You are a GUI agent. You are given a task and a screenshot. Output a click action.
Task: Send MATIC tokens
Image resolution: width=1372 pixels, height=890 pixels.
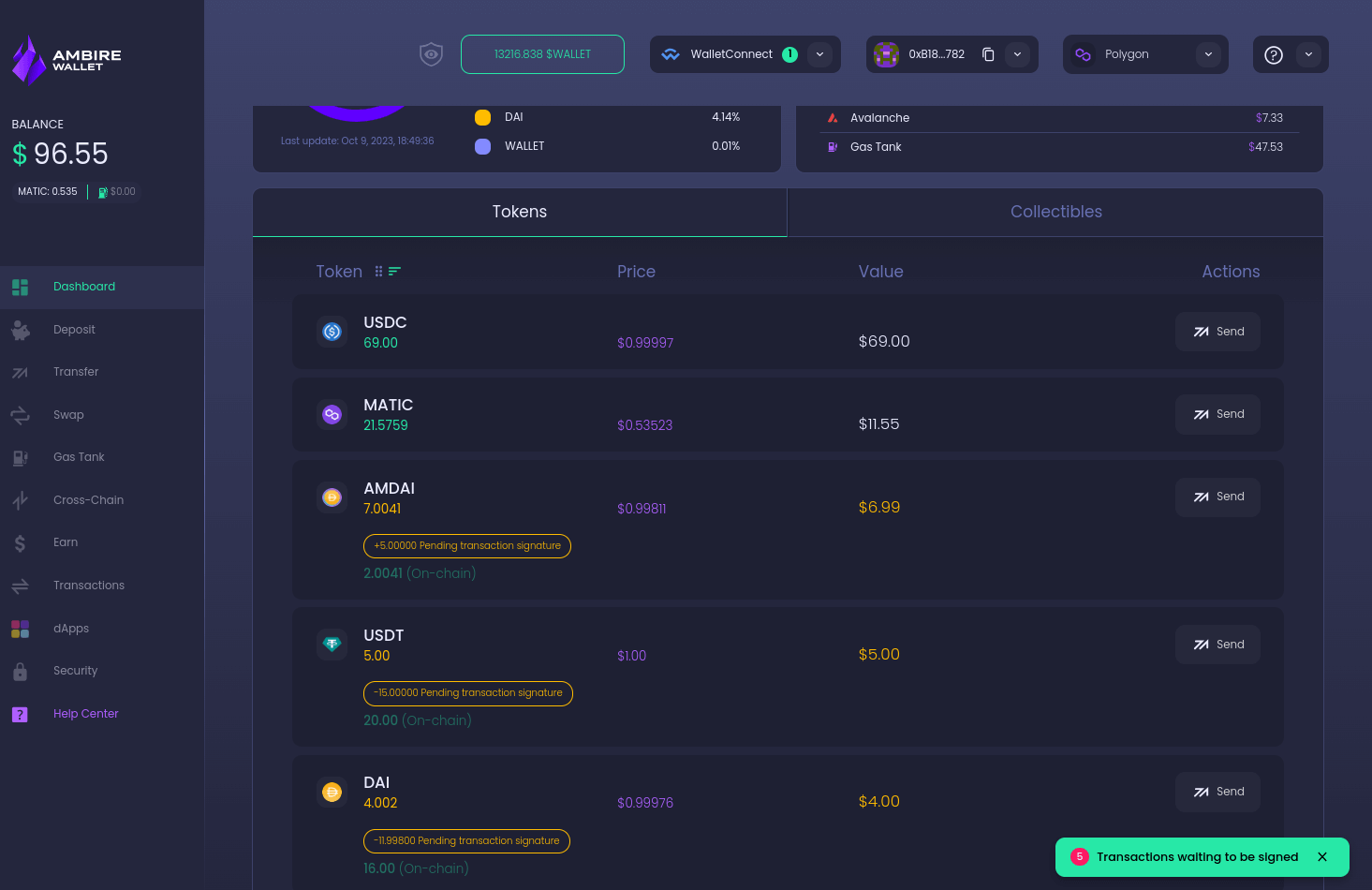click(1217, 414)
